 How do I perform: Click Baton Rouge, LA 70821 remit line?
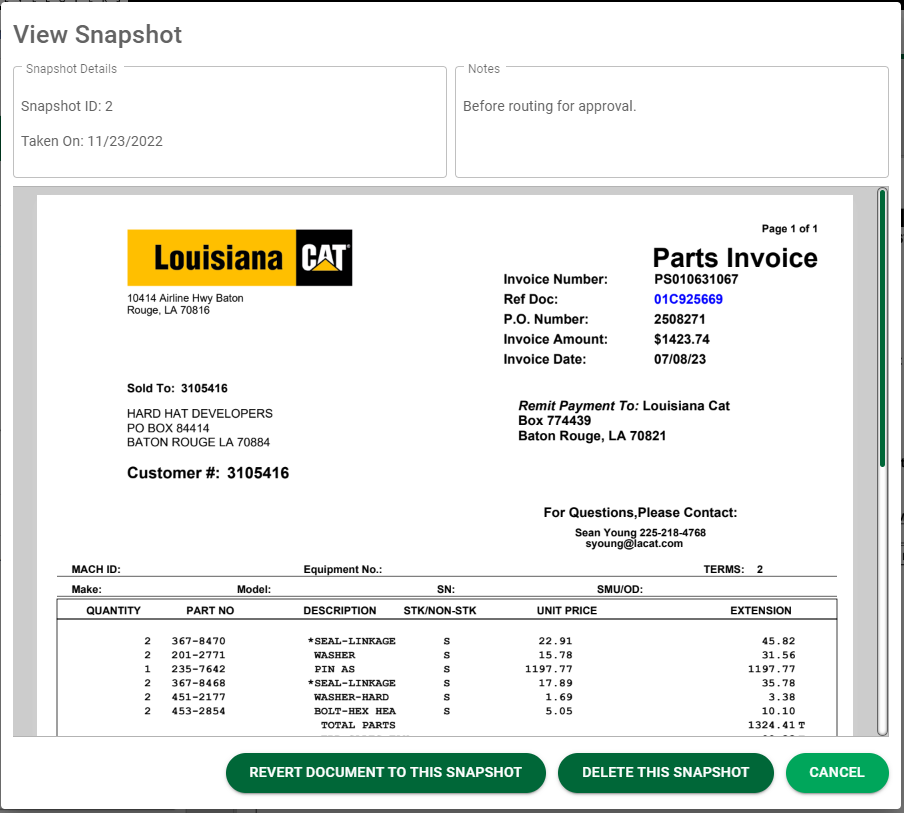pyautogui.click(x=592, y=436)
